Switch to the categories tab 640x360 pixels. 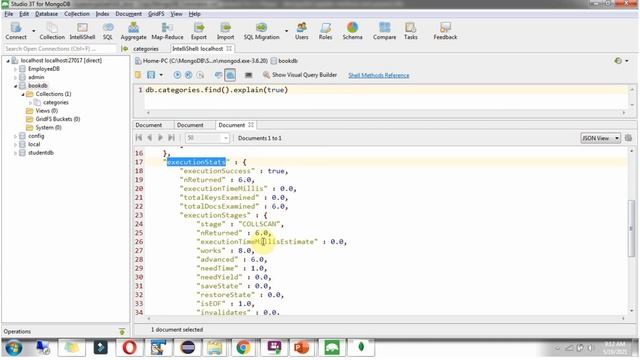[x=146, y=49]
